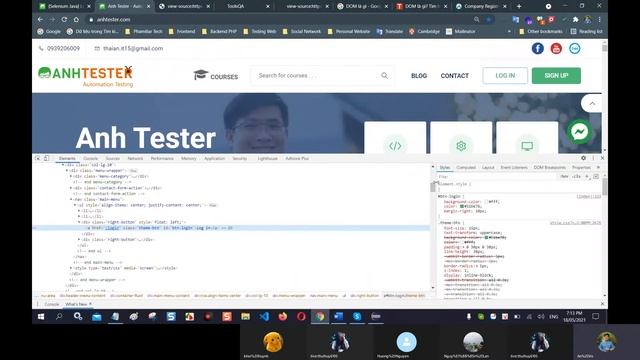Screen dimensions: 640x360
Task: Open Other bookmarks folder
Action: pyautogui.click(x=541, y=31)
